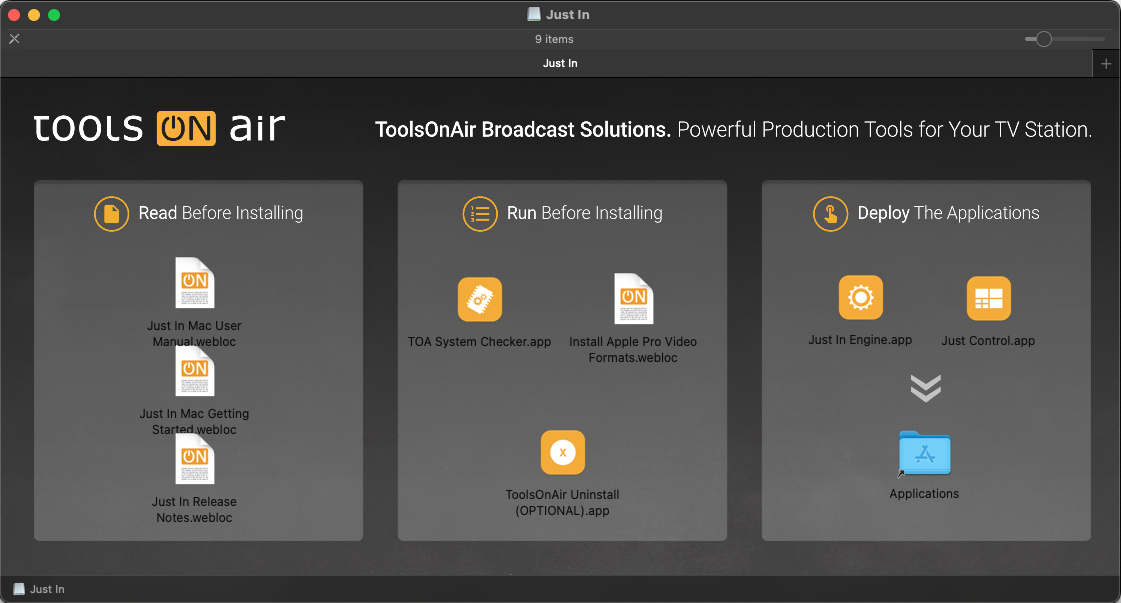Viewport: 1121px width, 603px height.
Task: Select the Install Apple Pro Video Formats webloc icon
Action: click(x=633, y=299)
